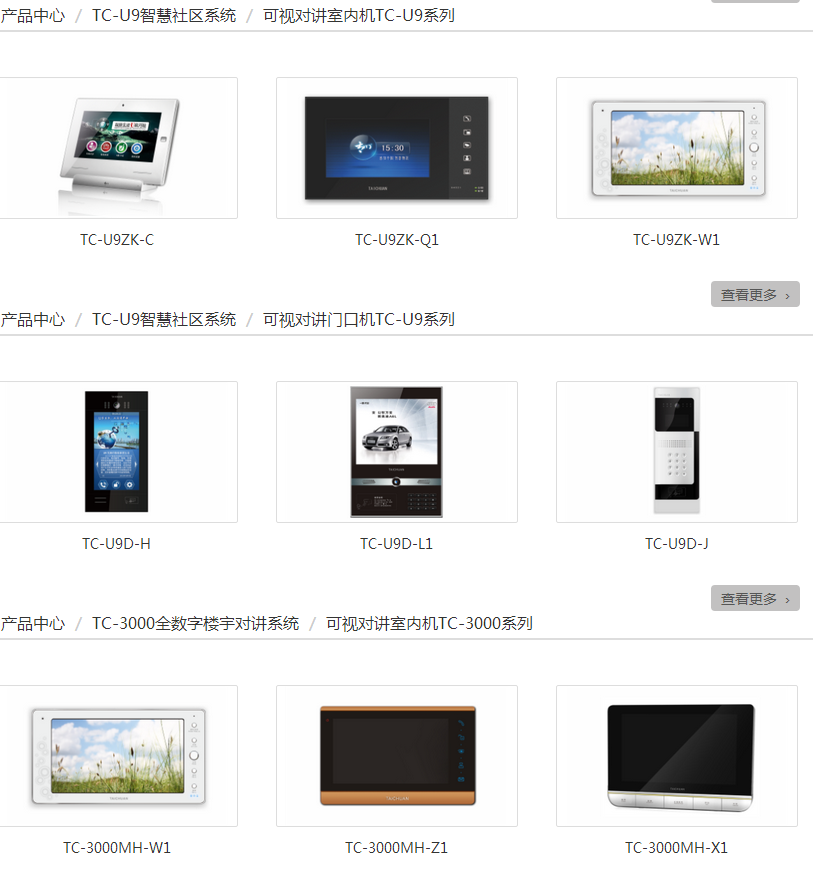Open the TC-U9ZK-Q1 text link
This screenshot has width=813, height=869.
(x=397, y=240)
